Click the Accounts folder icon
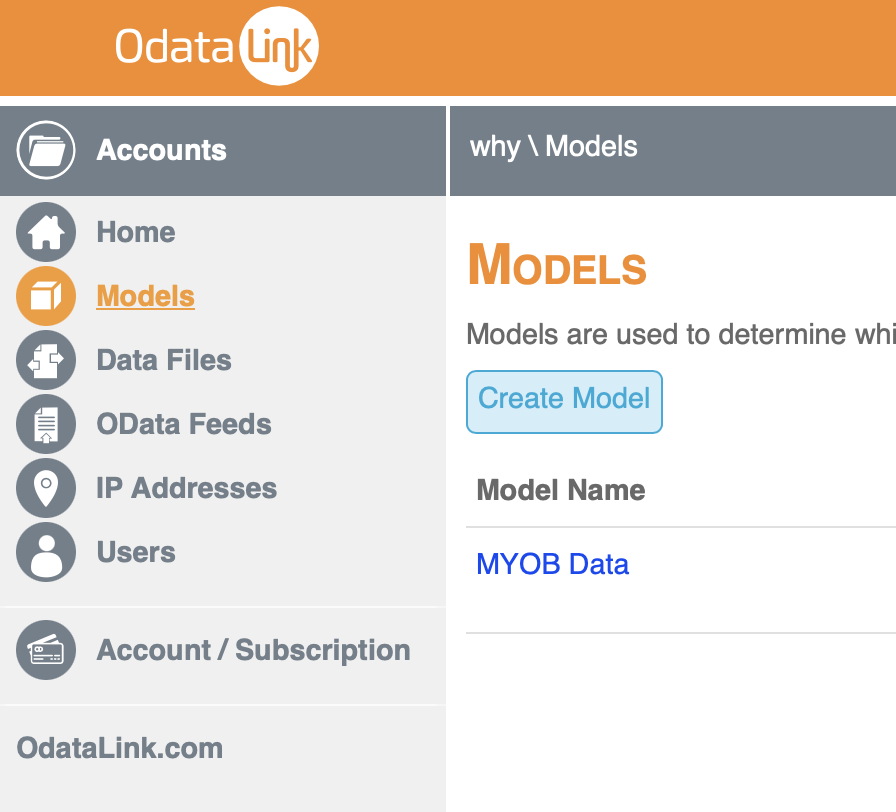Image resolution: width=896 pixels, height=812 pixels. coord(46,150)
